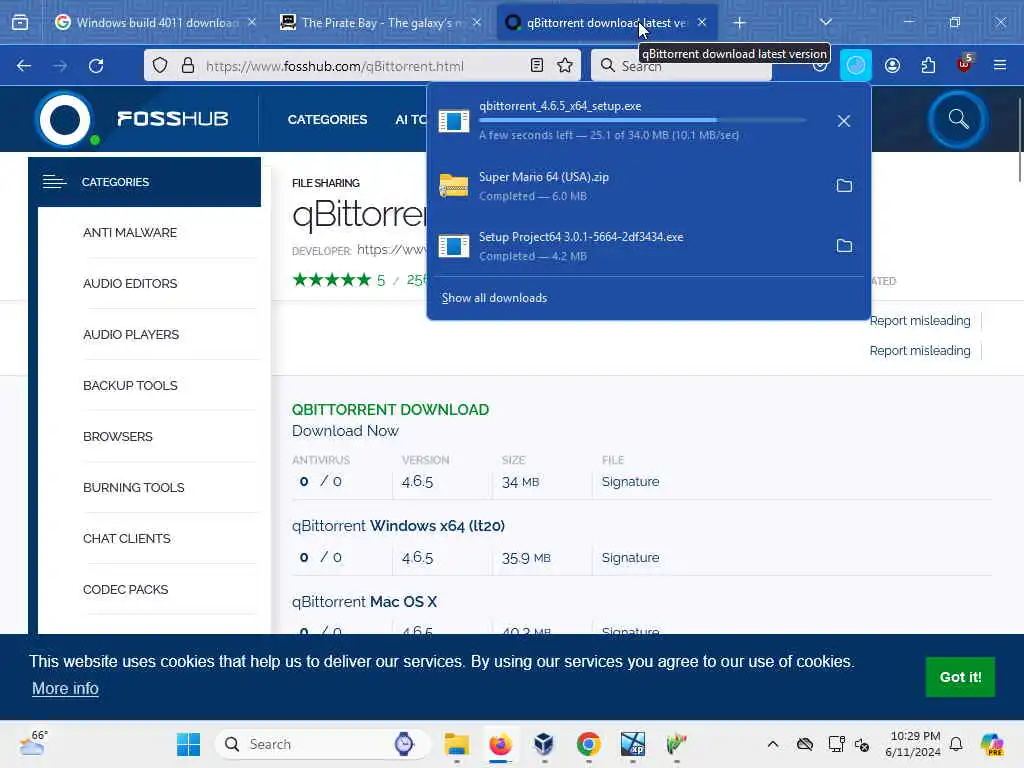The width and height of the screenshot is (1024, 768).
Task: Click the second Report misleading link
Action: click(920, 351)
